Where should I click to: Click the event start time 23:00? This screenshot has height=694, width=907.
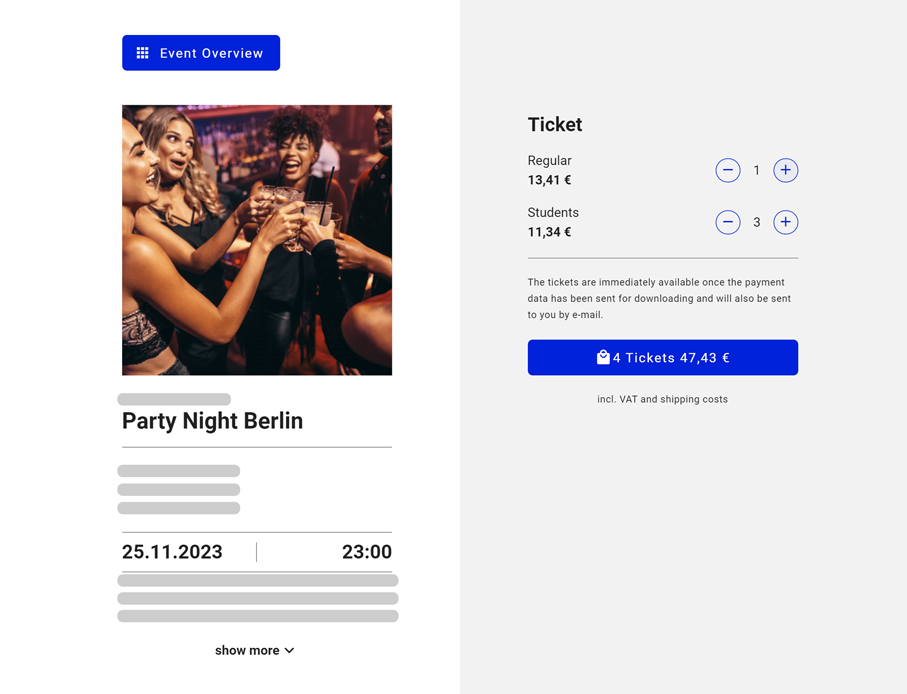click(367, 552)
